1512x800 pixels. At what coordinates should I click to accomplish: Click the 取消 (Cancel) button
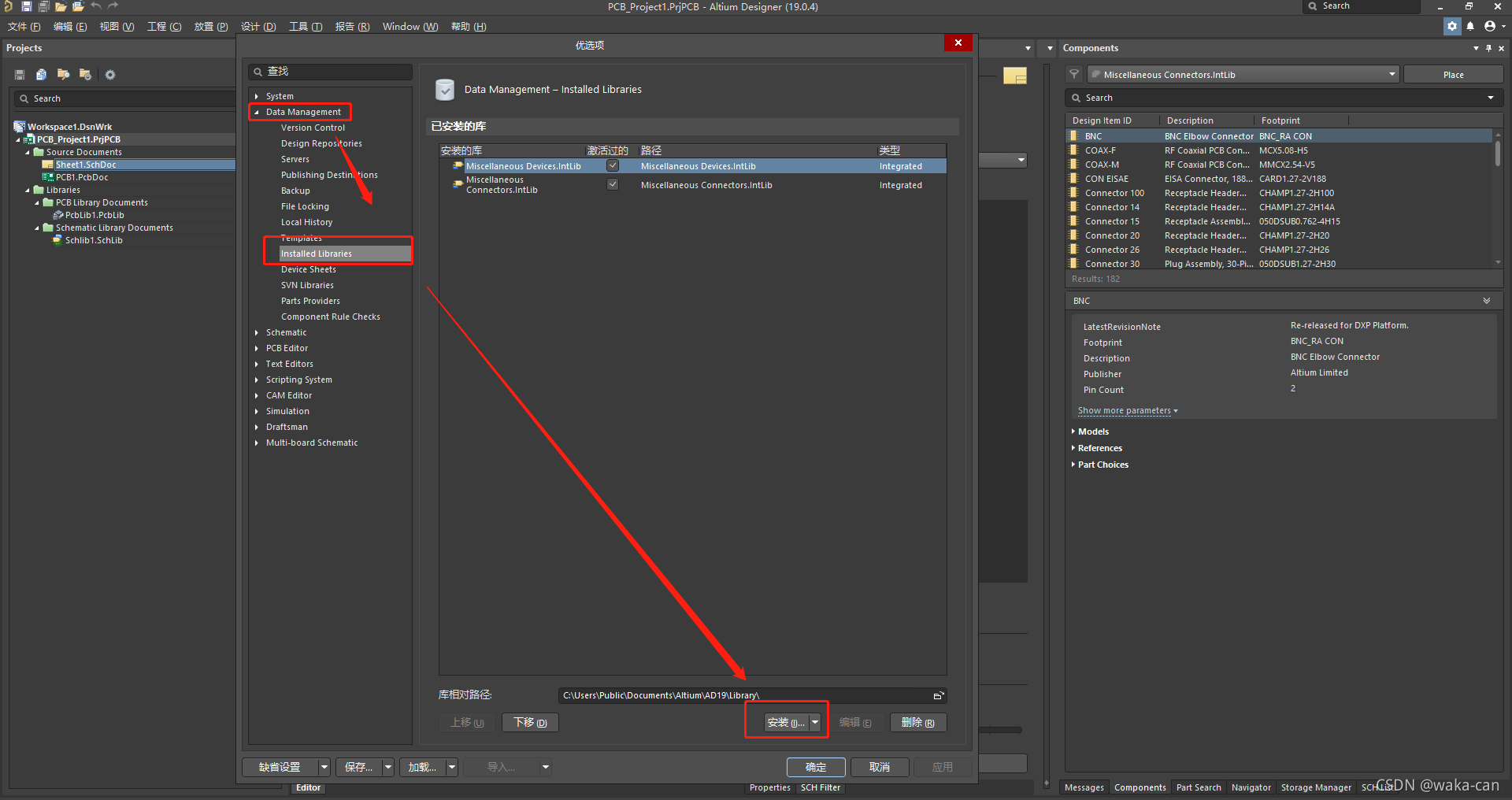[x=880, y=767]
